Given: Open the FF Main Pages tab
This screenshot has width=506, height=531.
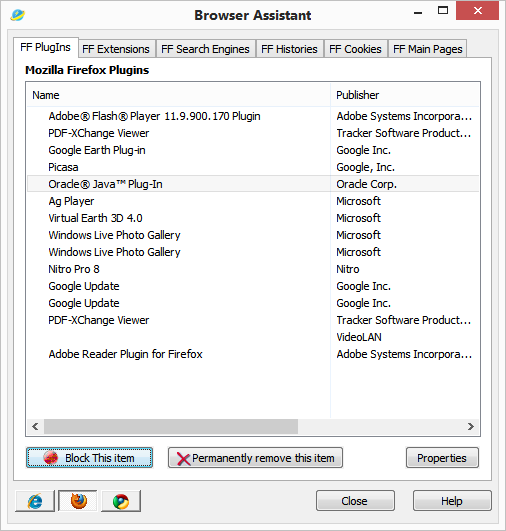Looking at the screenshot, I should tap(428, 49).
